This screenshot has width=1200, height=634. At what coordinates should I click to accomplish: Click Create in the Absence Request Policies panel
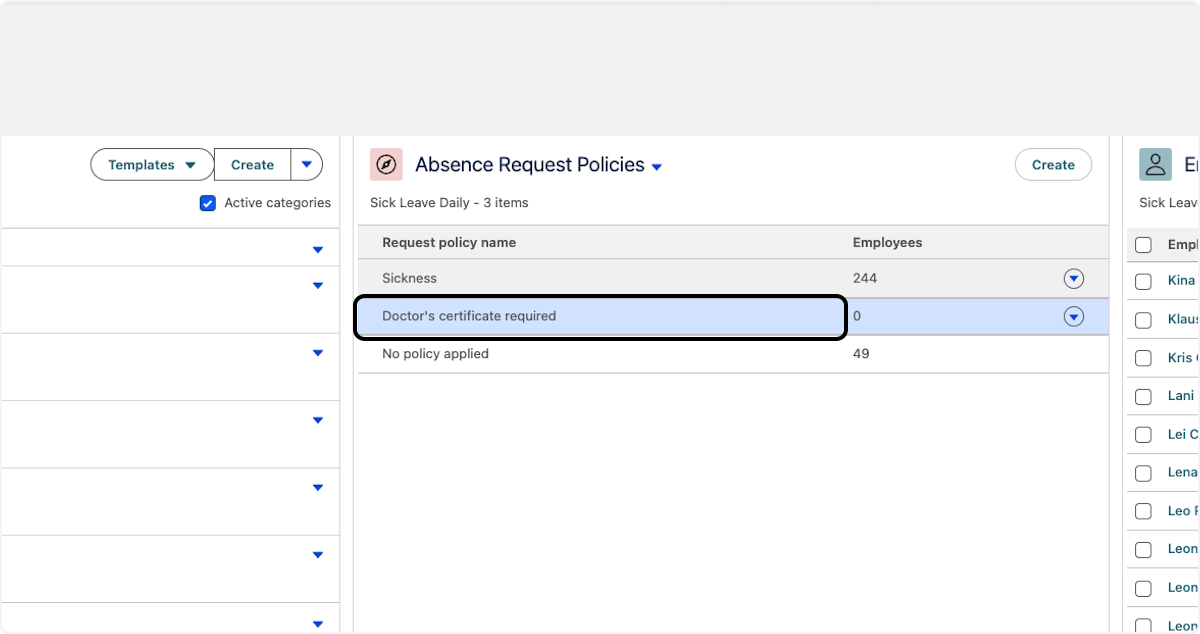tap(1053, 165)
